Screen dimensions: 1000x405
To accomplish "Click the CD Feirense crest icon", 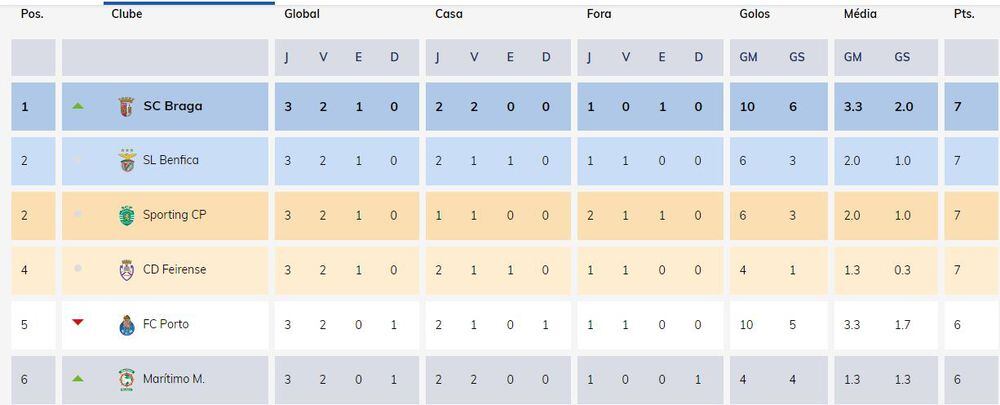I will [126, 270].
